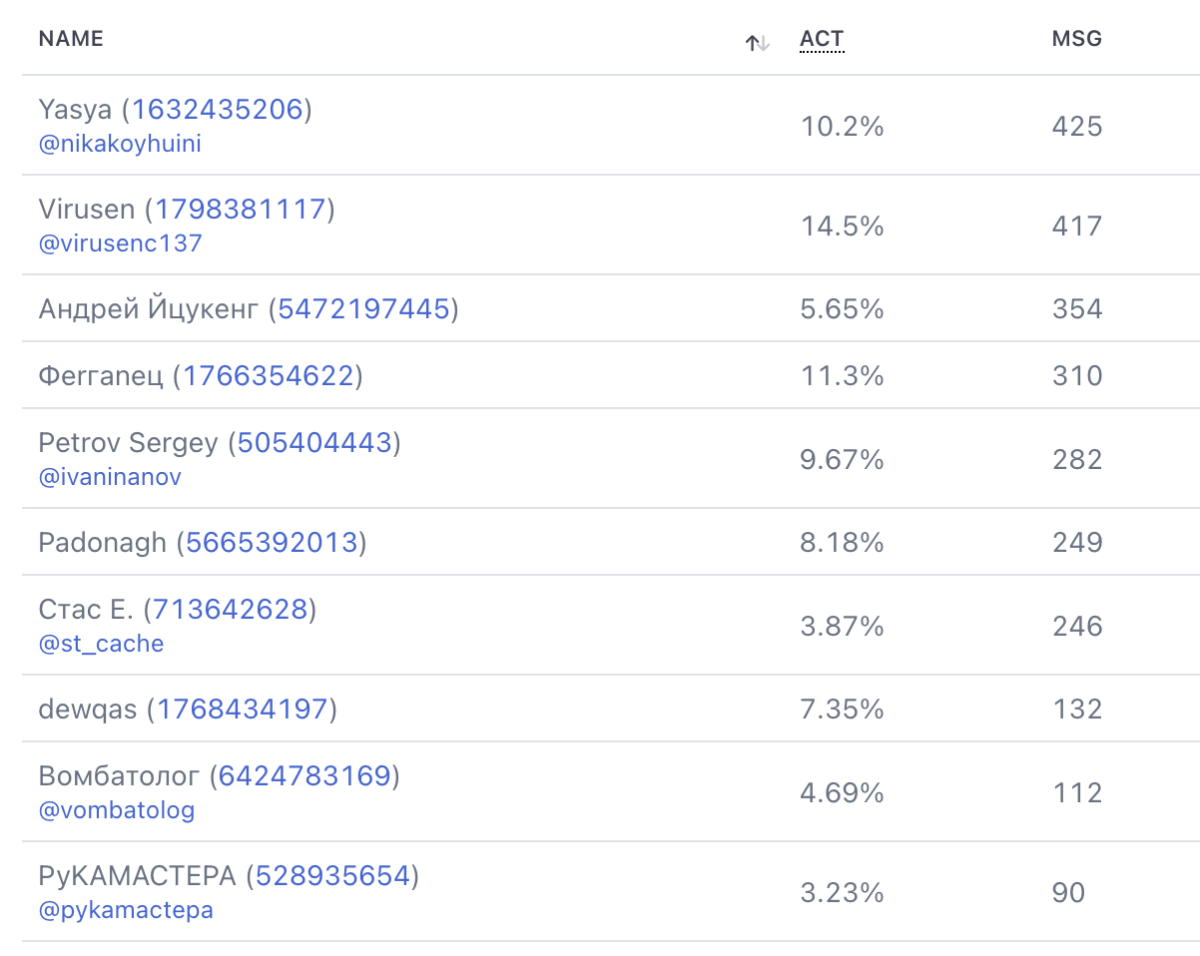Image resolution: width=1200 pixels, height=956 pixels.
Task: Select the 11.3% activity cell
Action: (842, 376)
